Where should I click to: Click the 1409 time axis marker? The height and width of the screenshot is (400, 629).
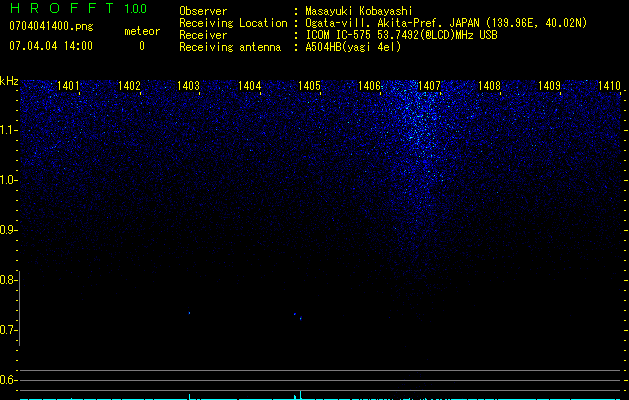point(549,85)
